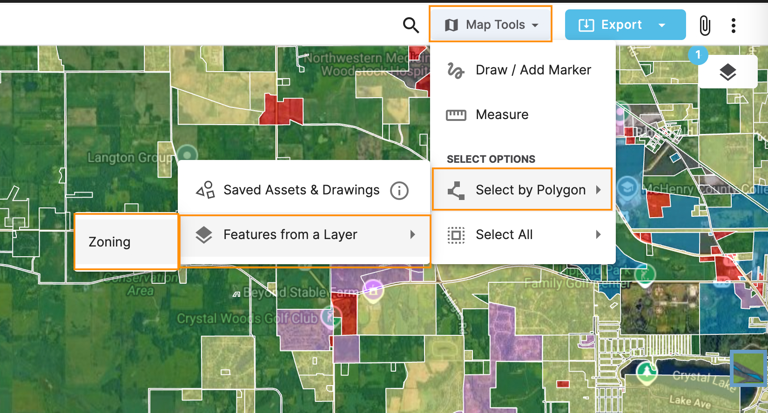Image resolution: width=768 pixels, height=413 pixels.
Task: Expand the Export dropdown arrow
Action: (x=663, y=25)
